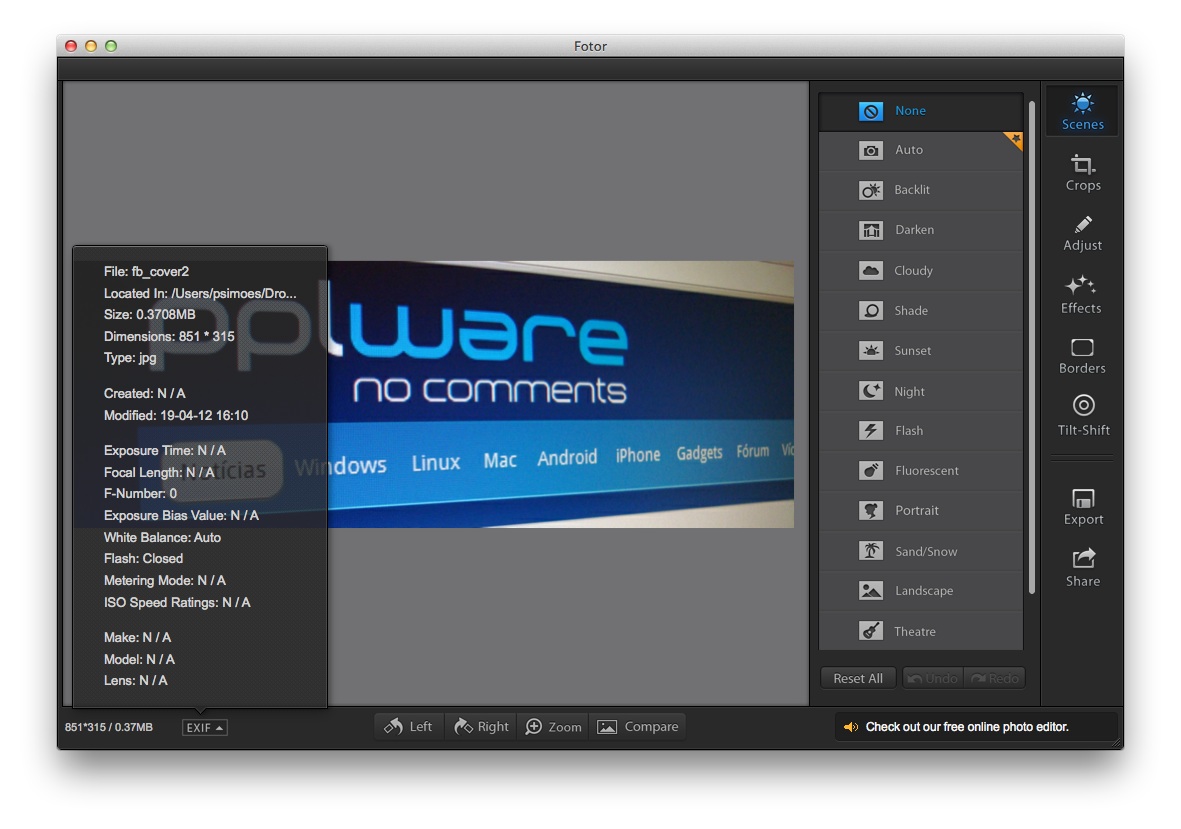Apply the Flash scene lightning icon

point(871,431)
